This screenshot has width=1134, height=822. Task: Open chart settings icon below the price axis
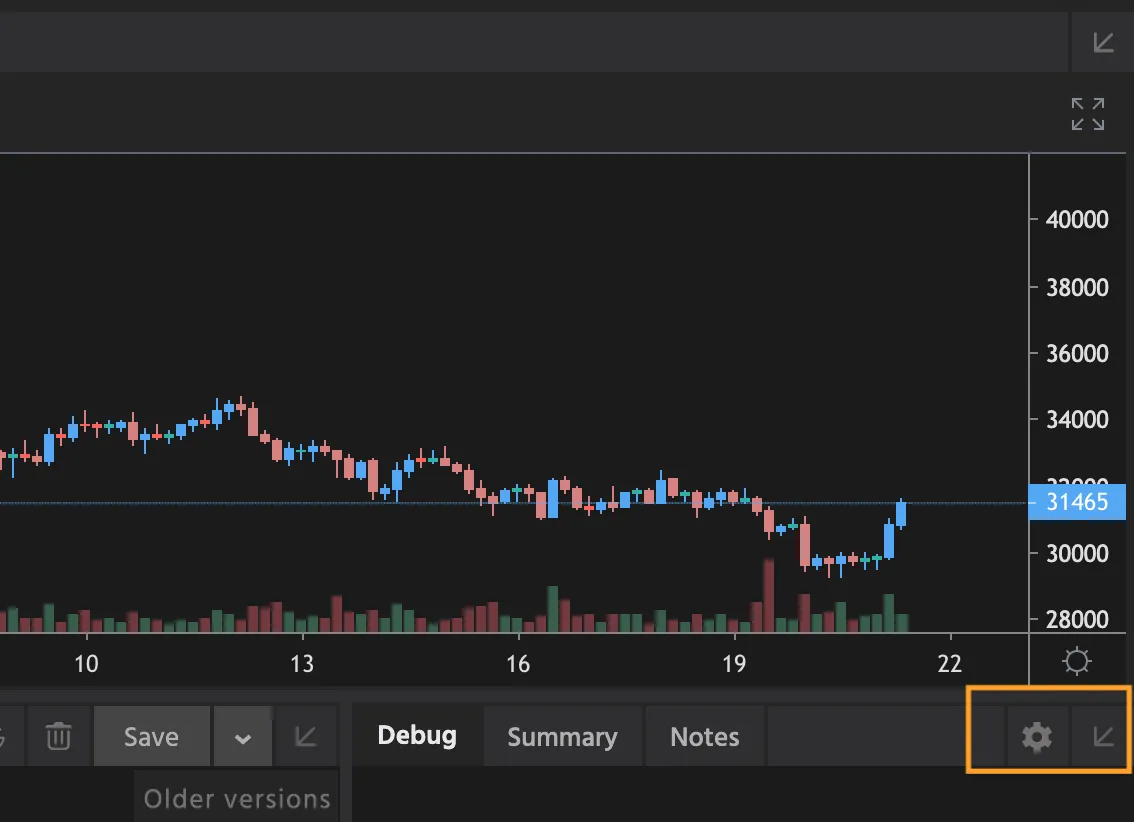click(1077, 662)
